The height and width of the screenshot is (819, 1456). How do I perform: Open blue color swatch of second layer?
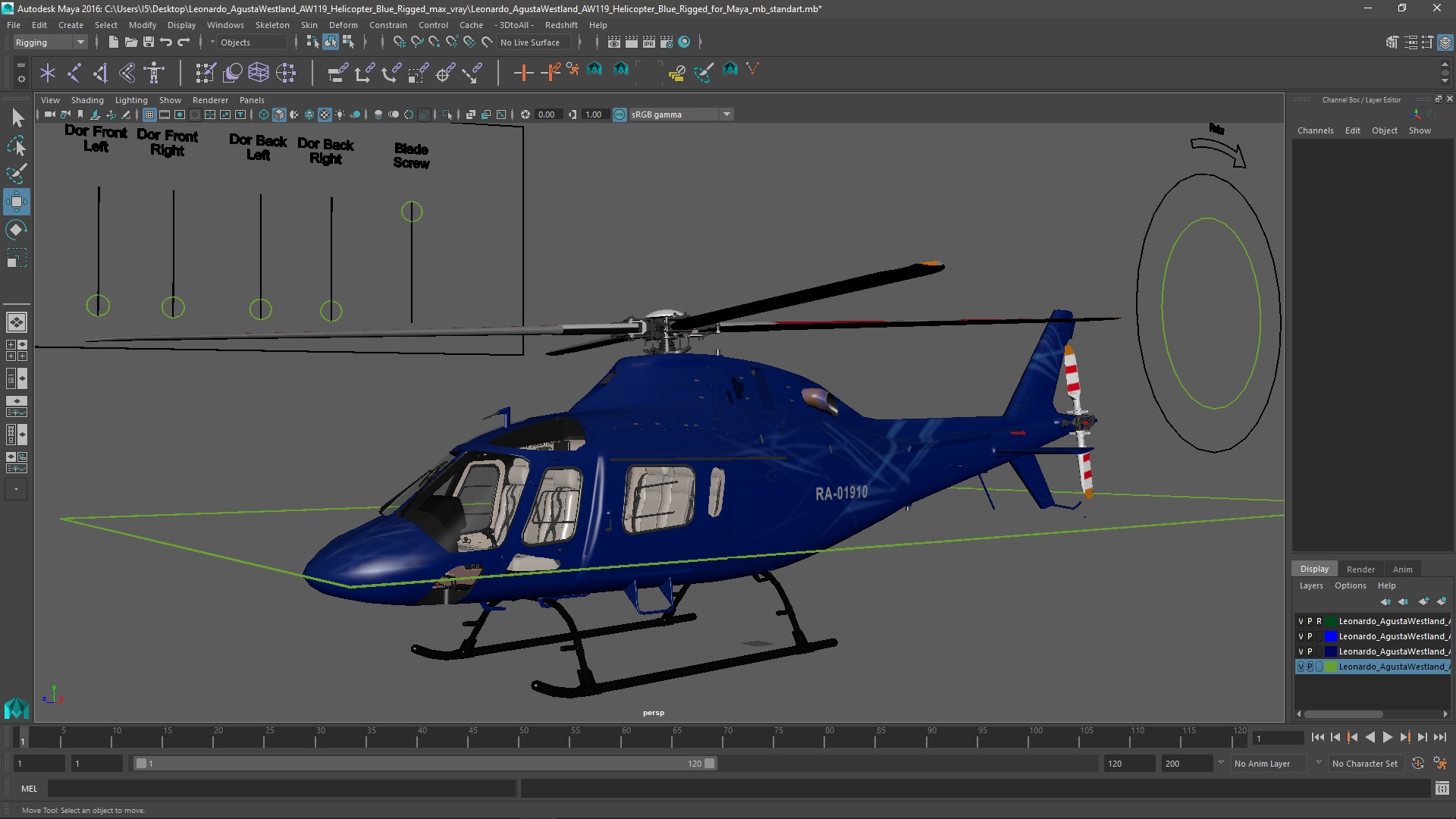[x=1330, y=636]
